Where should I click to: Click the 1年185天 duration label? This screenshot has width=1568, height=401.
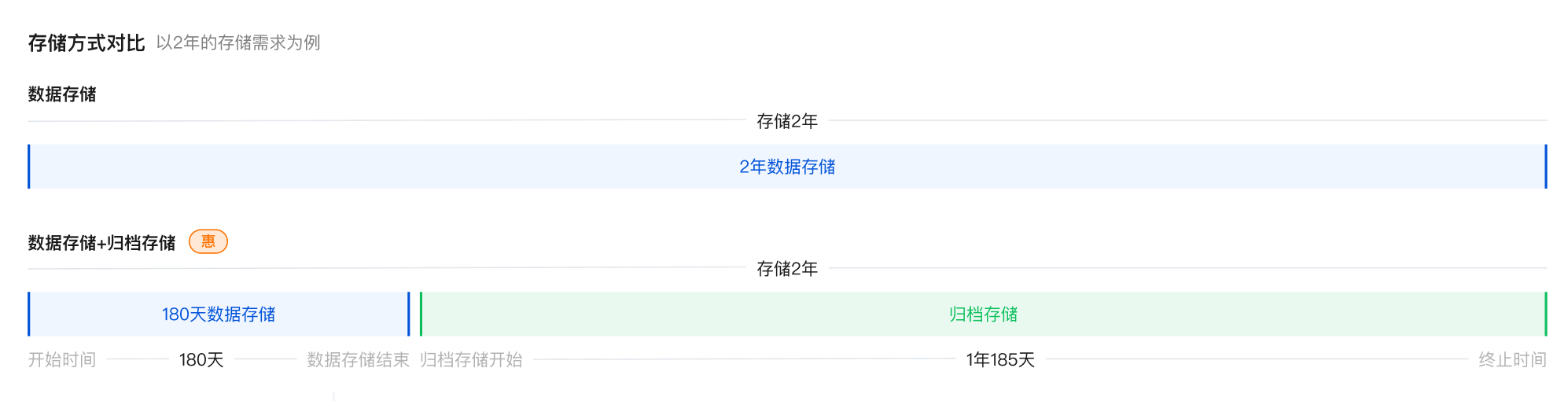(x=1000, y=360)
